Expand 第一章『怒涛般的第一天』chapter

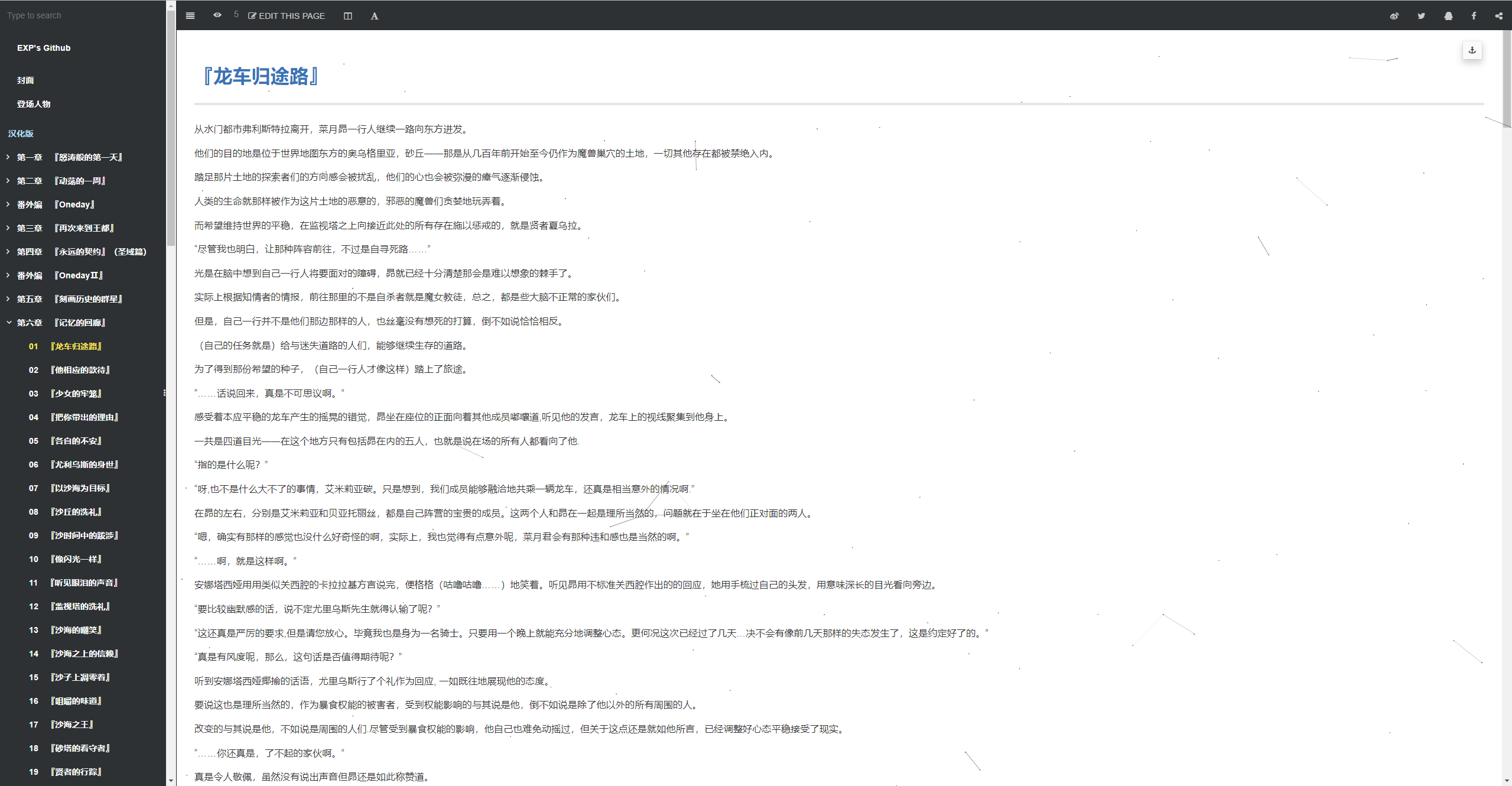click(9, 157)
